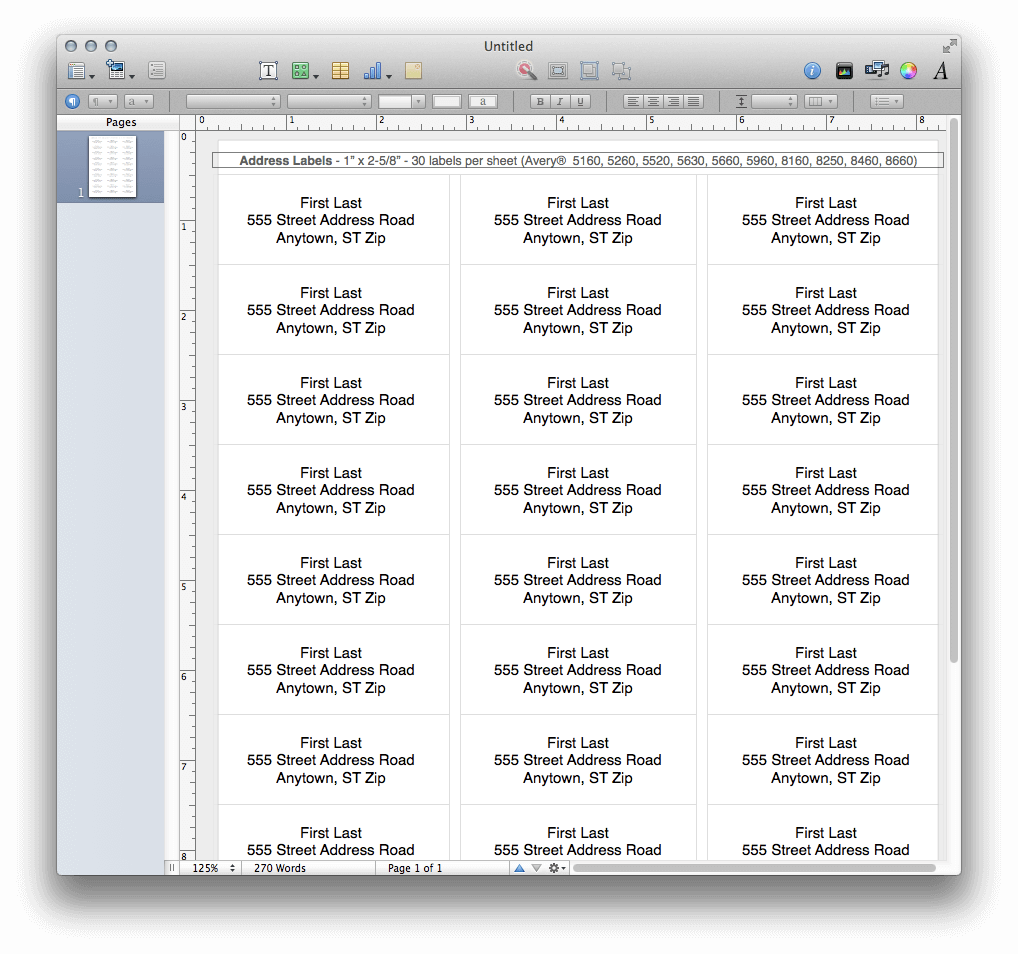Open the Adjust Image histogram icon
Screen dimensions: 1018x954
[x=844, y=71]
